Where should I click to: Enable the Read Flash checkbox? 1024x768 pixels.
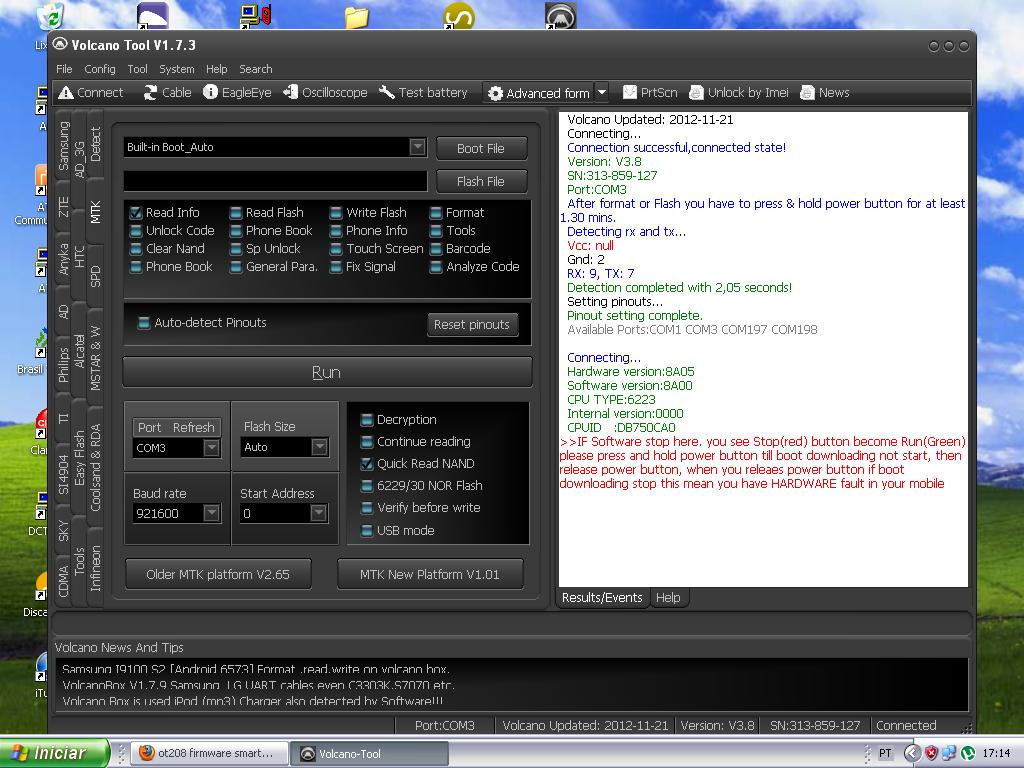[x=236, y=213]
